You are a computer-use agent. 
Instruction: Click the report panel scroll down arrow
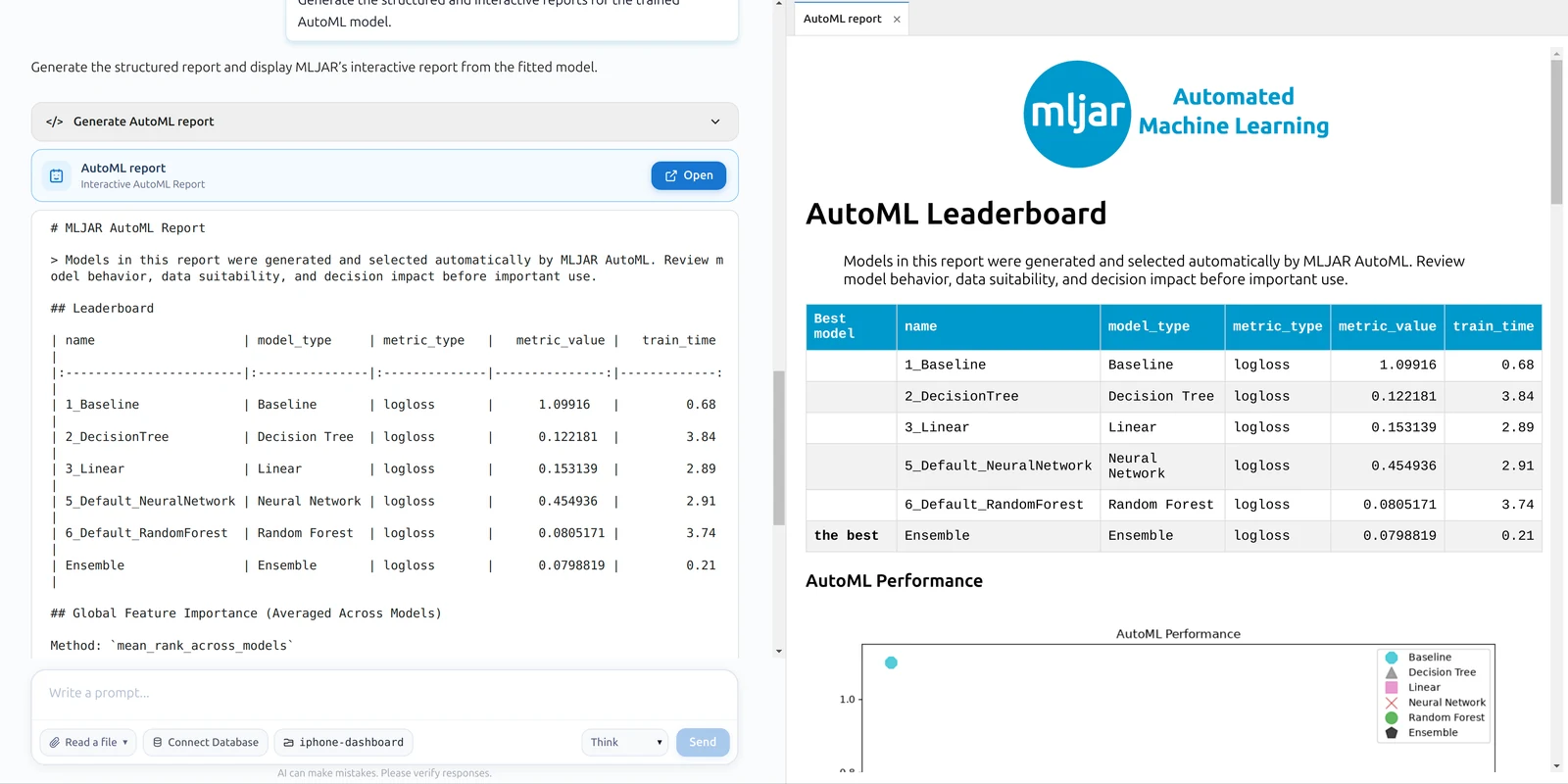[1556, 766]
